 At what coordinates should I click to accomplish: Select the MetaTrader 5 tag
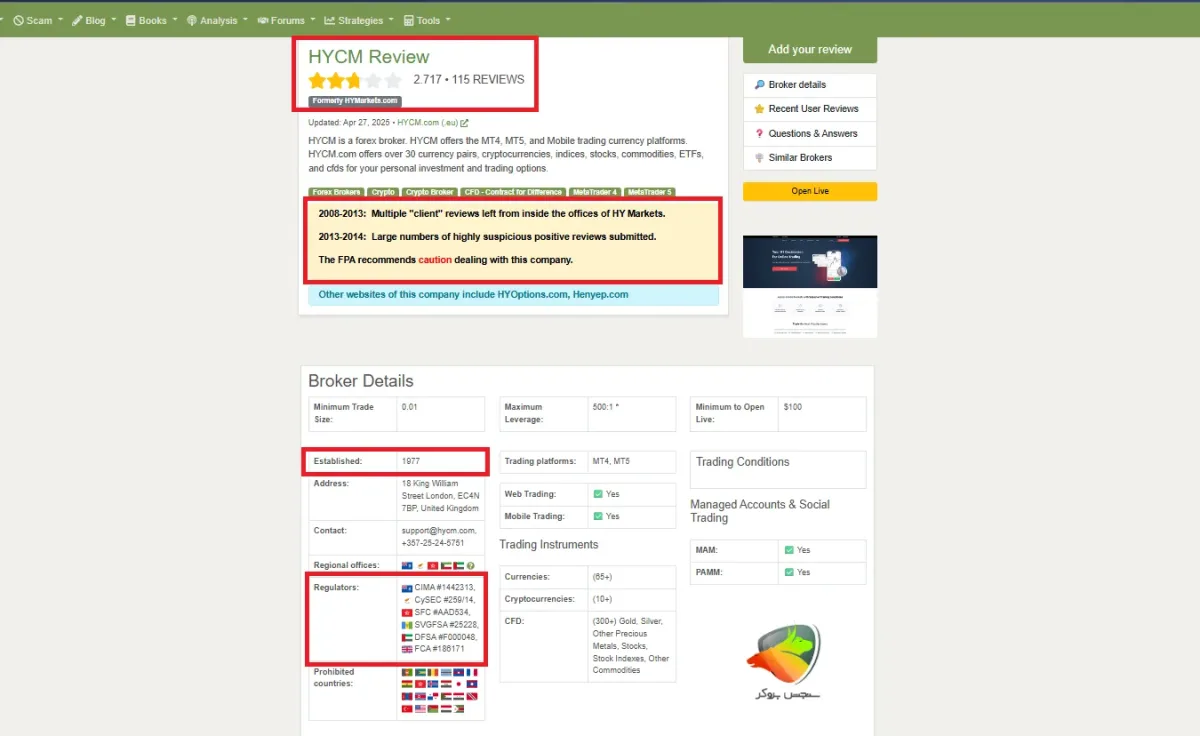point(650,192)
